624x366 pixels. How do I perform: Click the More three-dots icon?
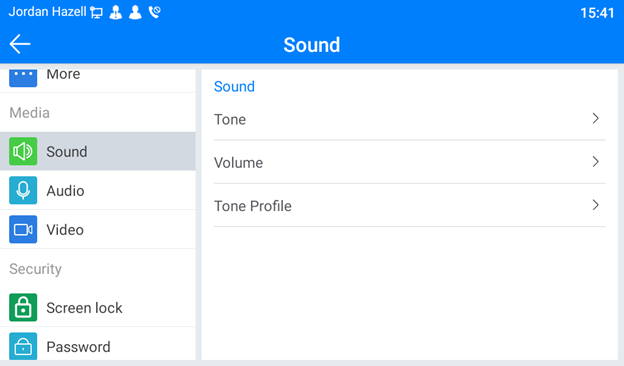tap(23, 77)
